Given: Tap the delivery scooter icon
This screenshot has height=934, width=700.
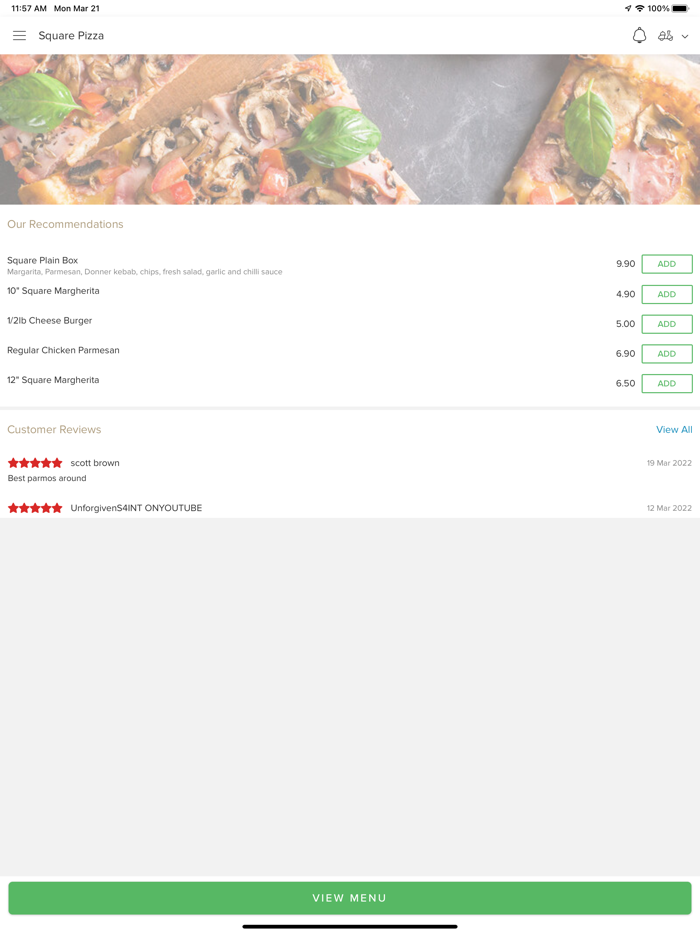Looking at the screenshot, I should 665,36.
